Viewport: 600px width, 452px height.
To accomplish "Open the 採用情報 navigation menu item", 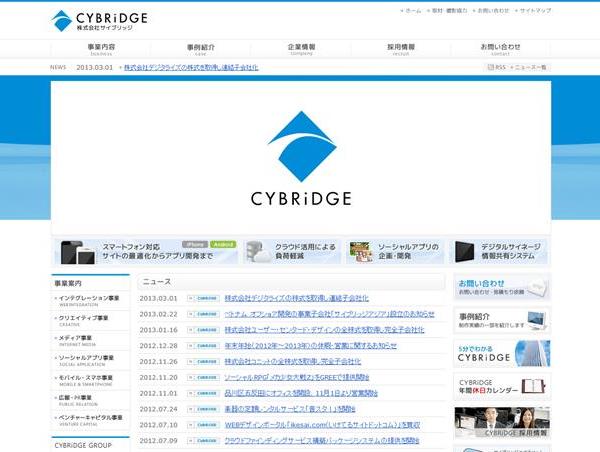I will (x=401, y=49).
